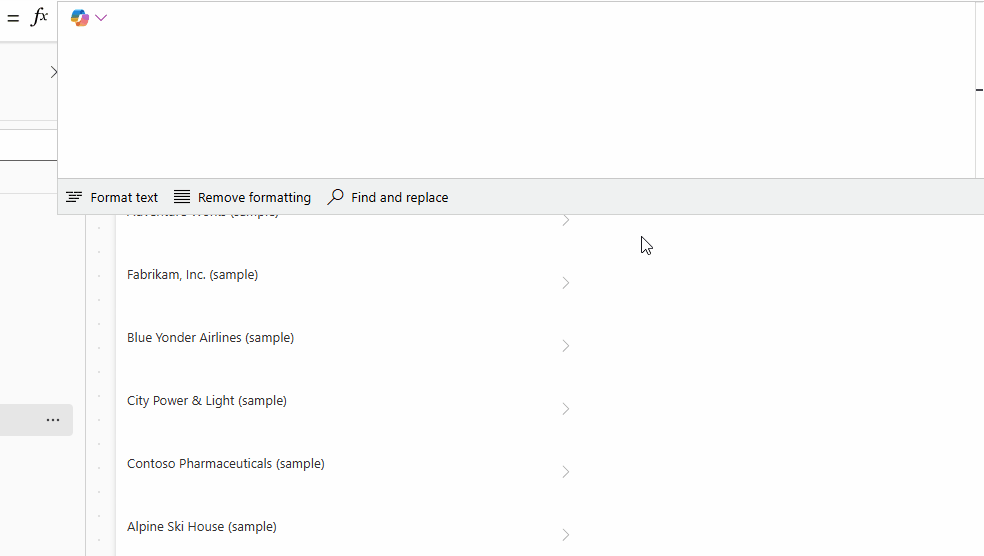Click chevron of the partially hidden top row
984x556 pixels.
click(x=565, y=220)
